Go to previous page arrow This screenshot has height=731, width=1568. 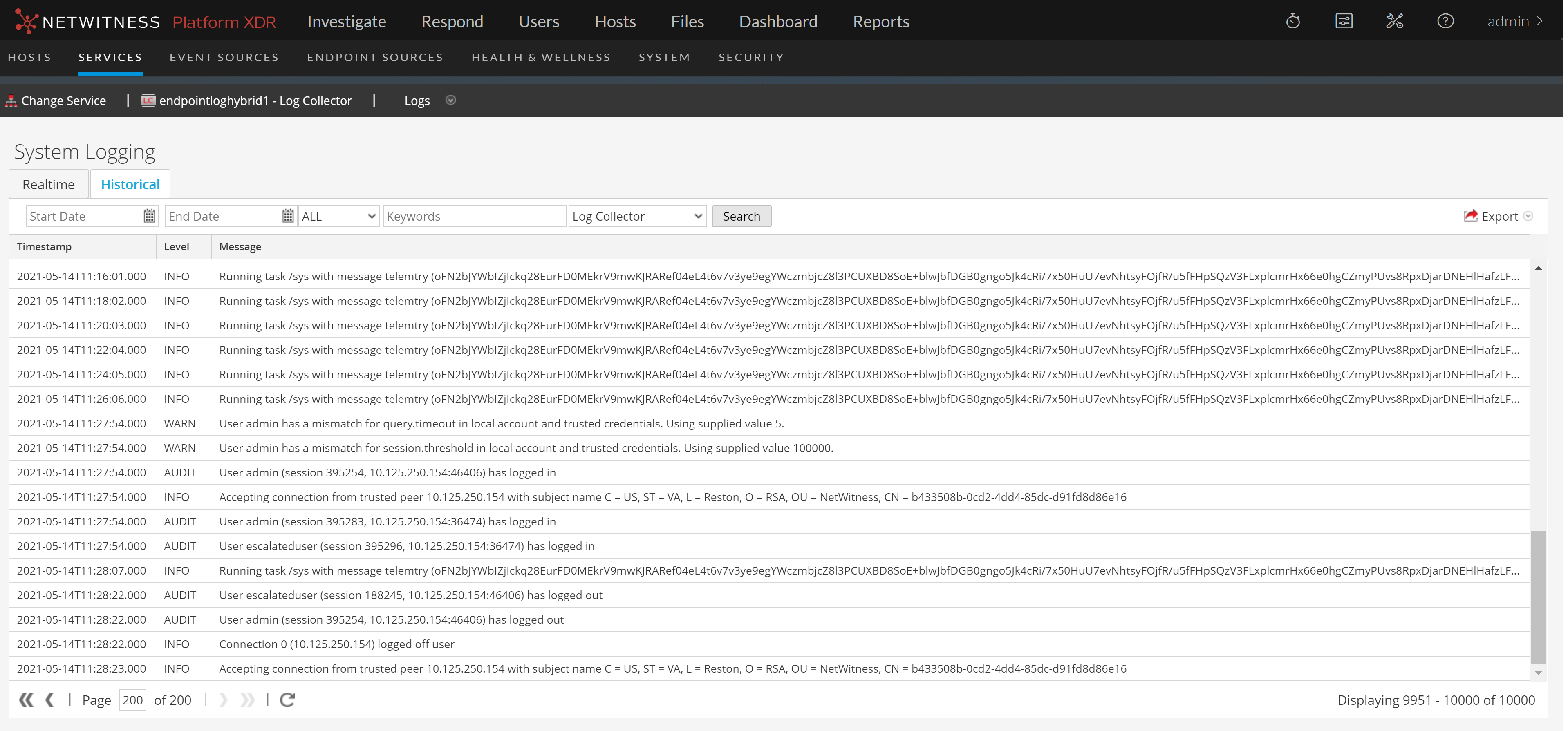click(x=50, y=700)
